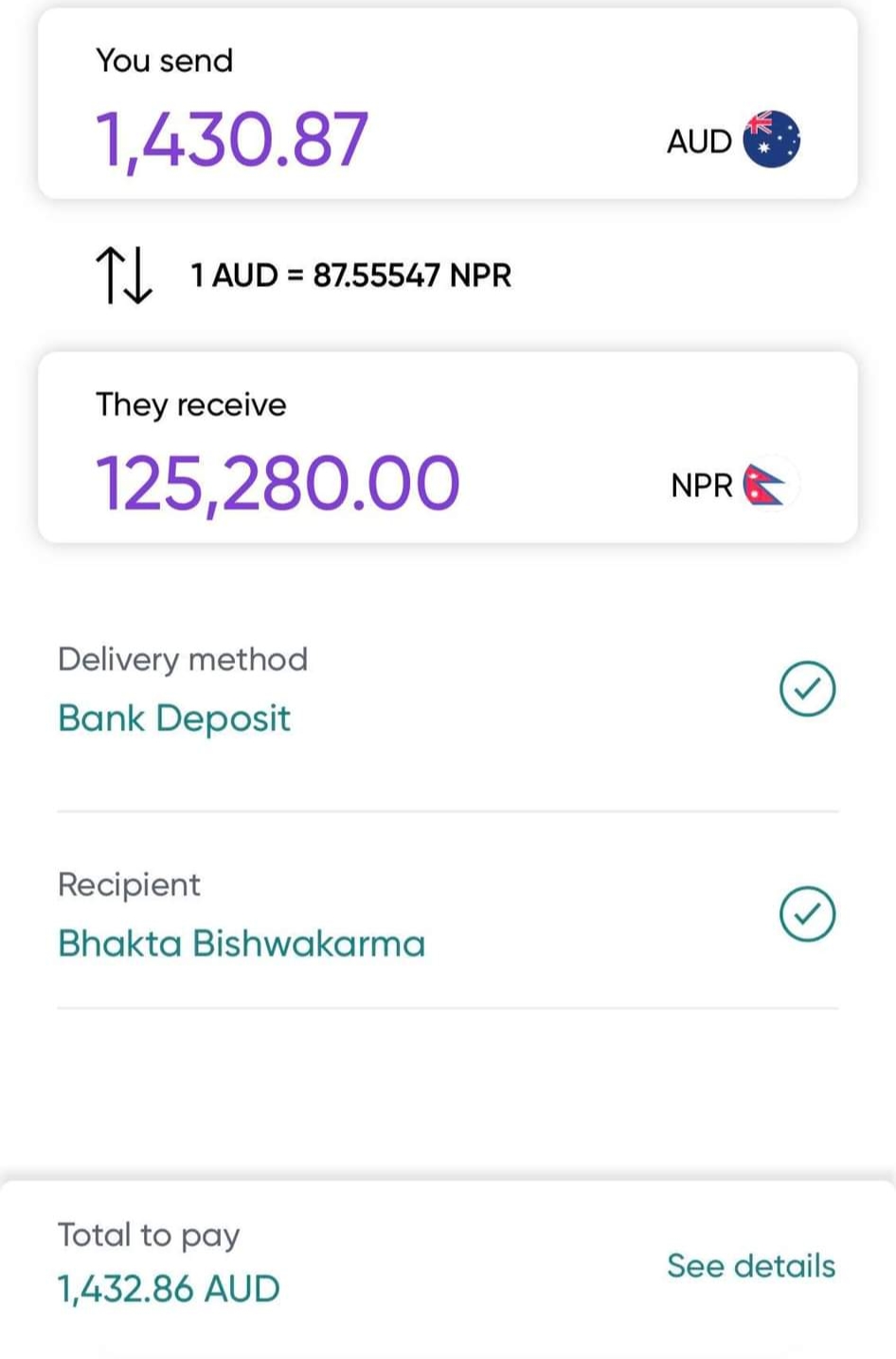Viewport: 896px width, 1359px height.
Task: Tap the They receive label
Action: (x=190, y=404)
